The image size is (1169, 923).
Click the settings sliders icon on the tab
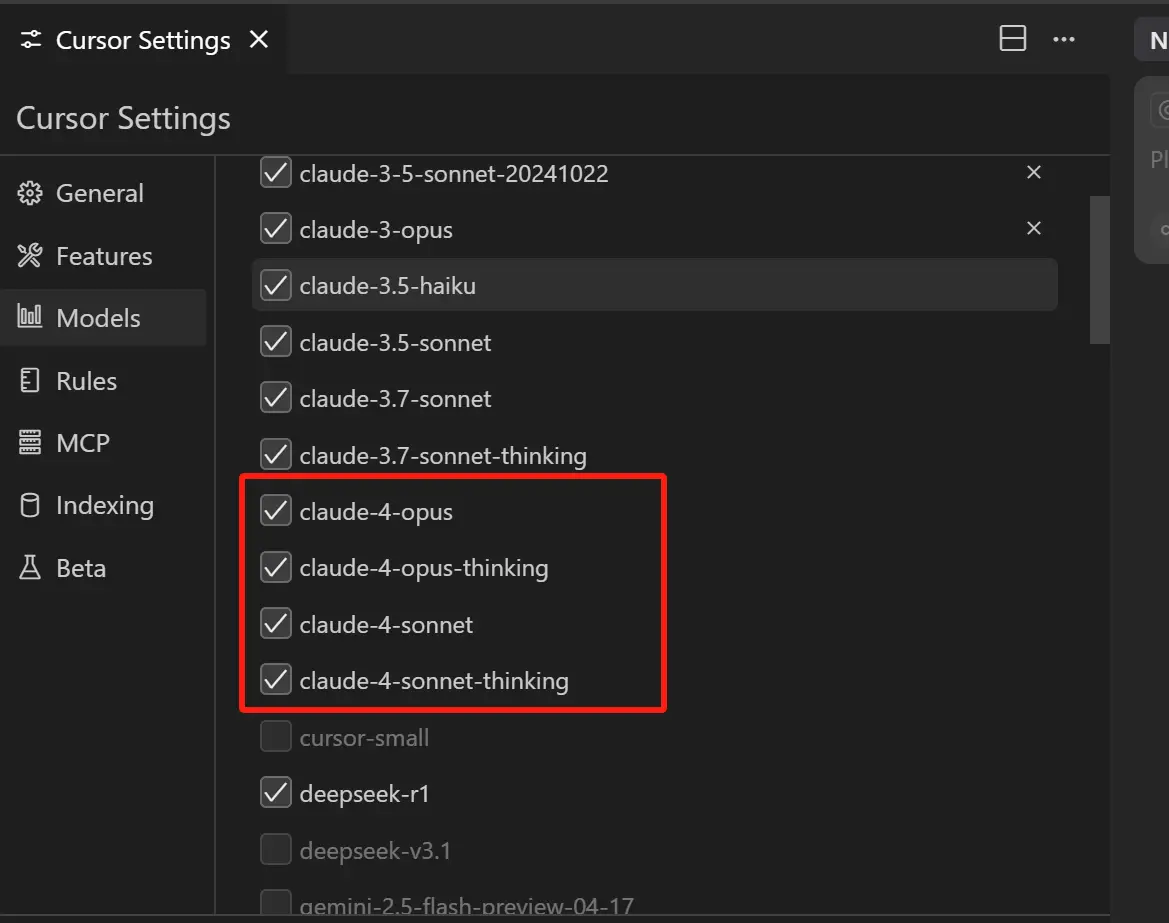click(x=31, y=40)
